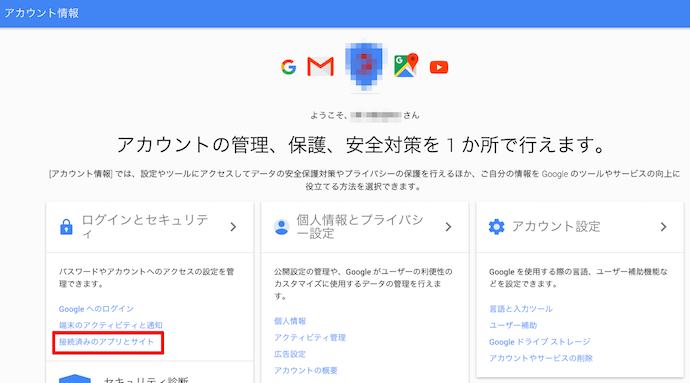Open アカウントやサービスの削除 link
690x383 pixels.
(x=541, y=358)
